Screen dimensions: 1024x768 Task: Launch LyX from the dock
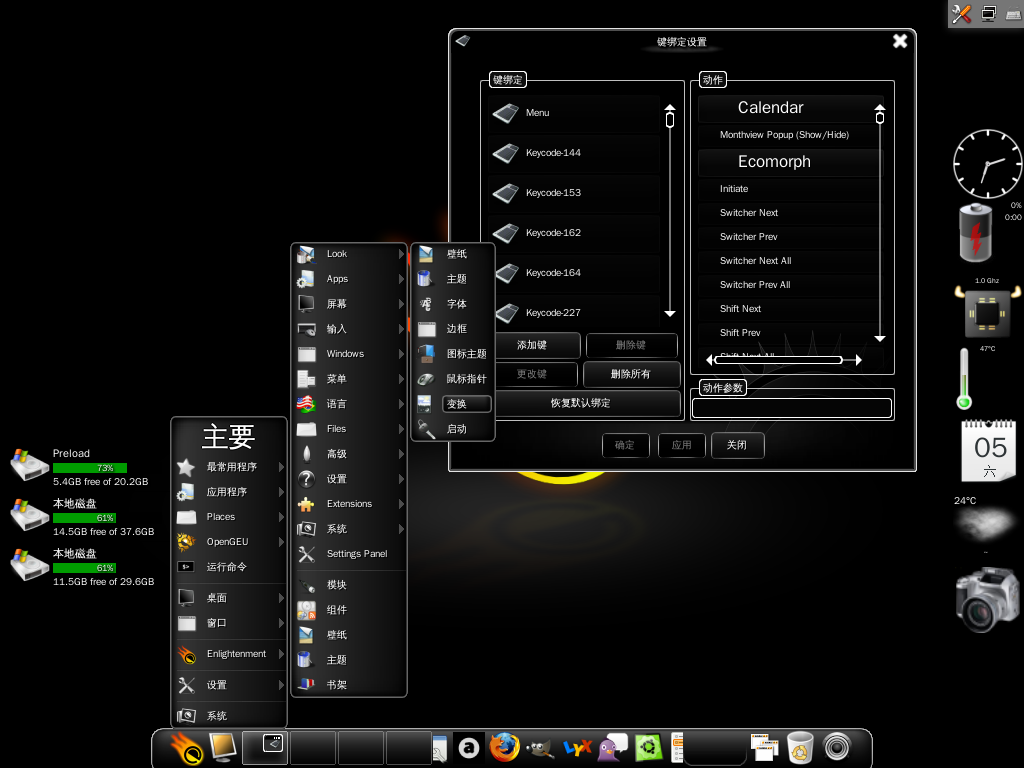[577, 748]
